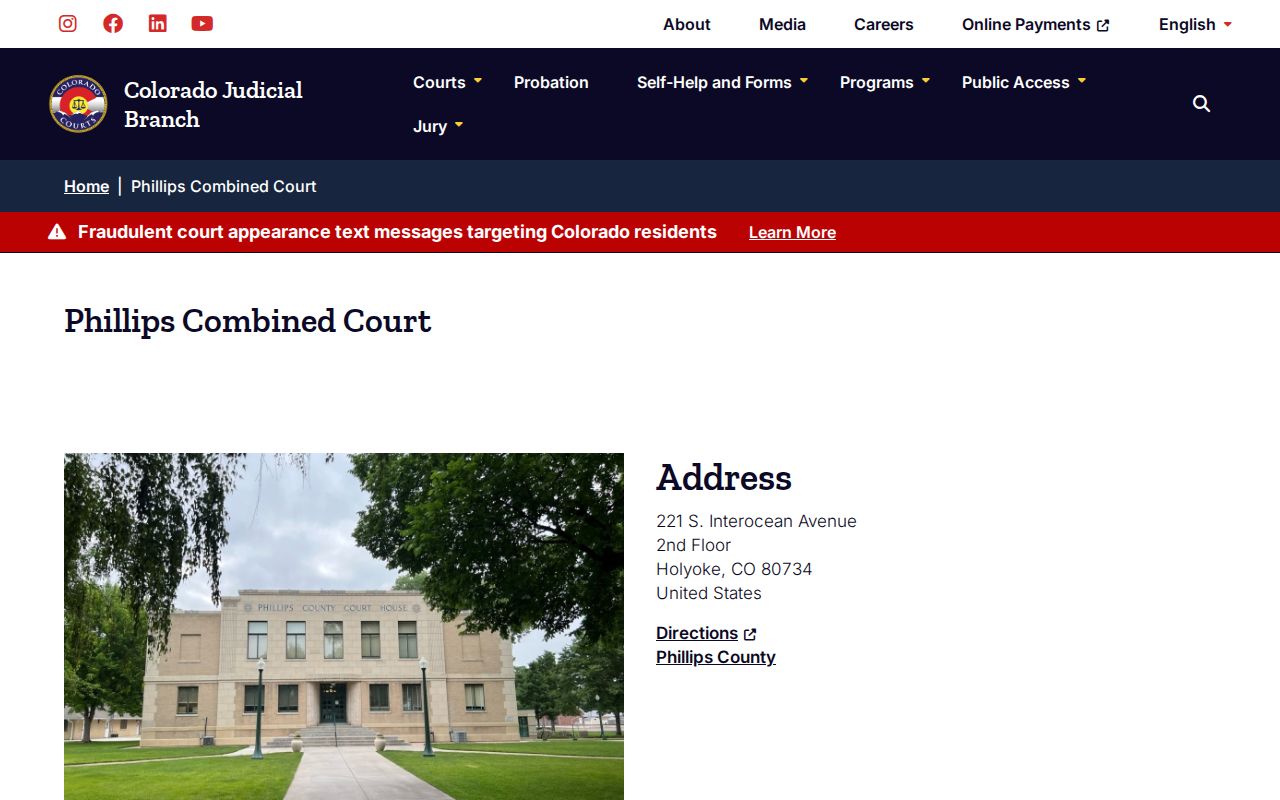Open the Careers page

pyautogui.click(x=884, y=24)
